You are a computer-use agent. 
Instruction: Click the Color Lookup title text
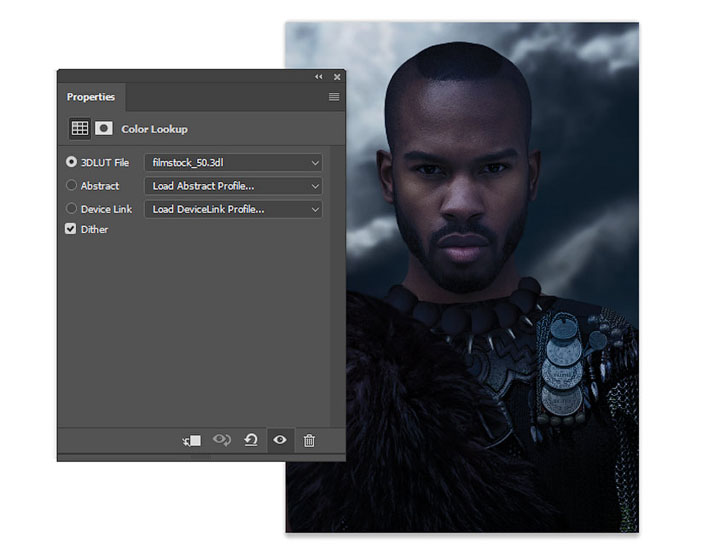pos(154,129)
